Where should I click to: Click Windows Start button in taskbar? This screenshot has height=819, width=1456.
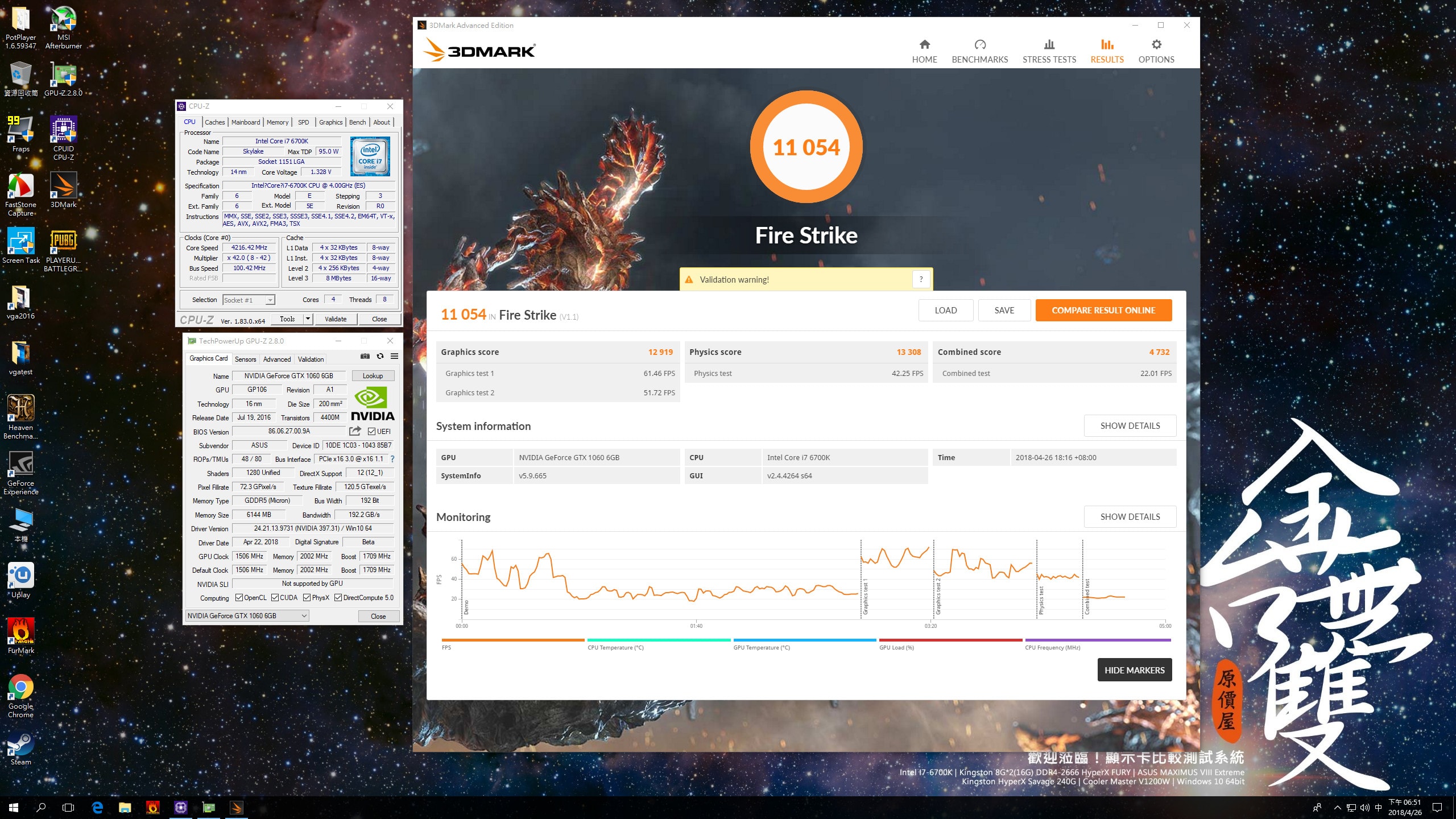[x=14, y=808]
